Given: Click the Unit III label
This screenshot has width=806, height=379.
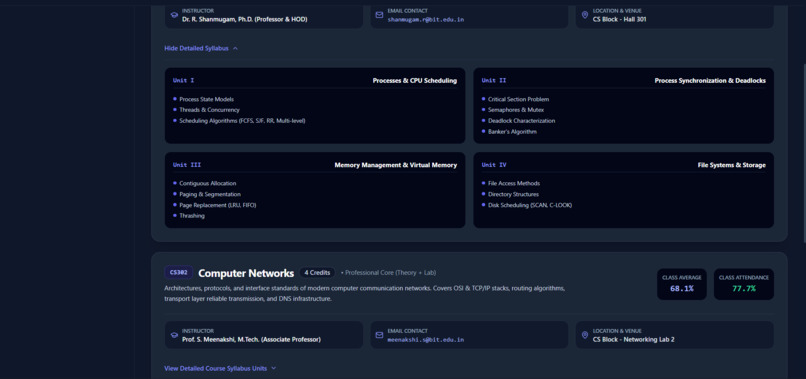Looking at the screenshot, I should pos(187,165).
